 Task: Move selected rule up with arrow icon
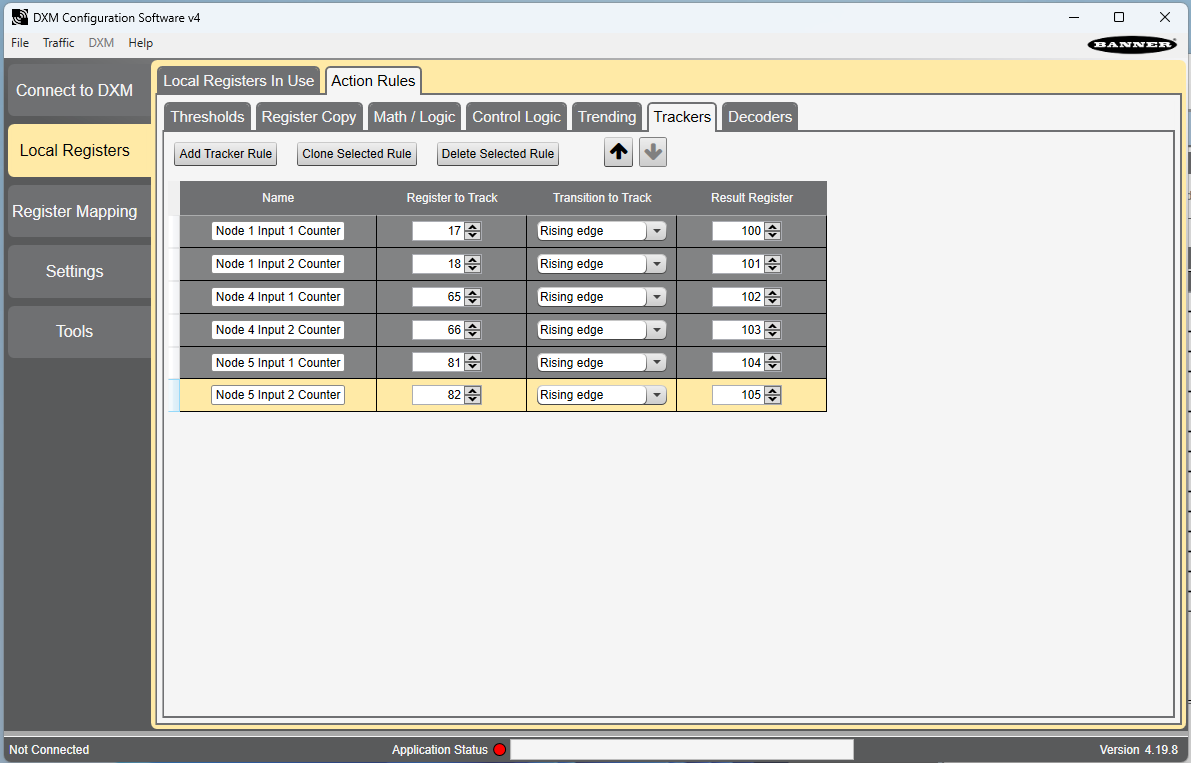click(x=618, y=153)
